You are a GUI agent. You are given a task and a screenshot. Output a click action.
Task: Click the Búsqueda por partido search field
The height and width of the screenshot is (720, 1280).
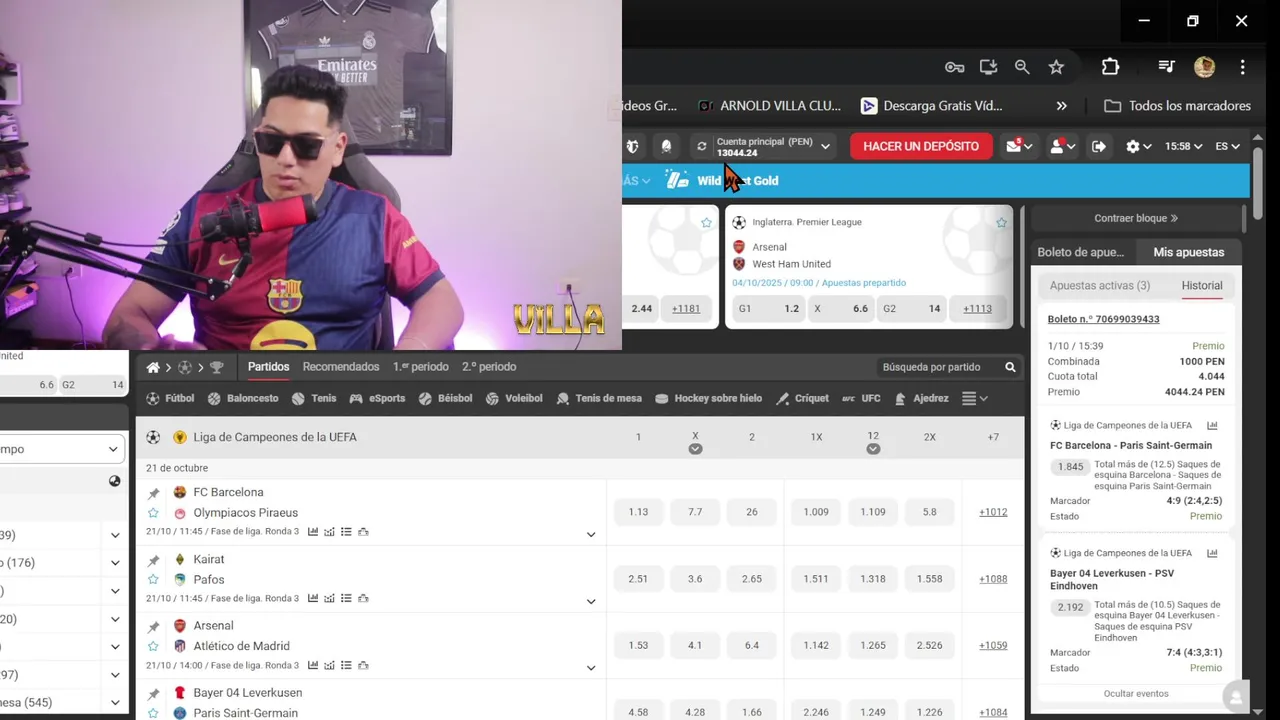pos(938,368)
